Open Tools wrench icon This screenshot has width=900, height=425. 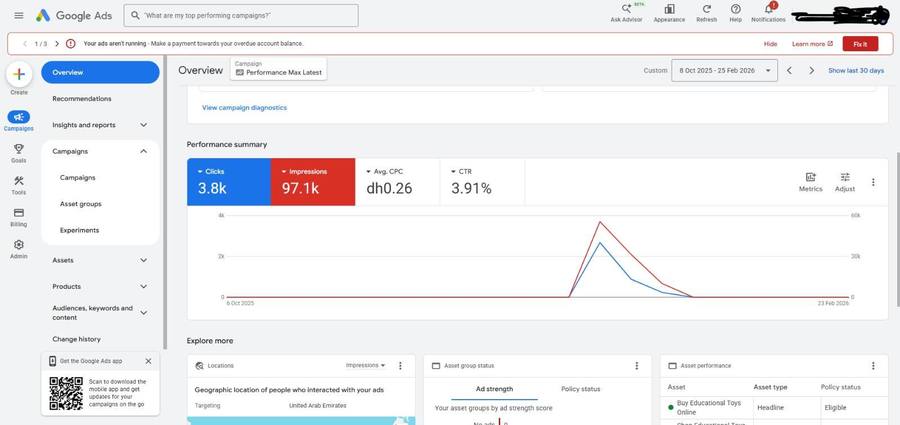[x=19, y=185]
